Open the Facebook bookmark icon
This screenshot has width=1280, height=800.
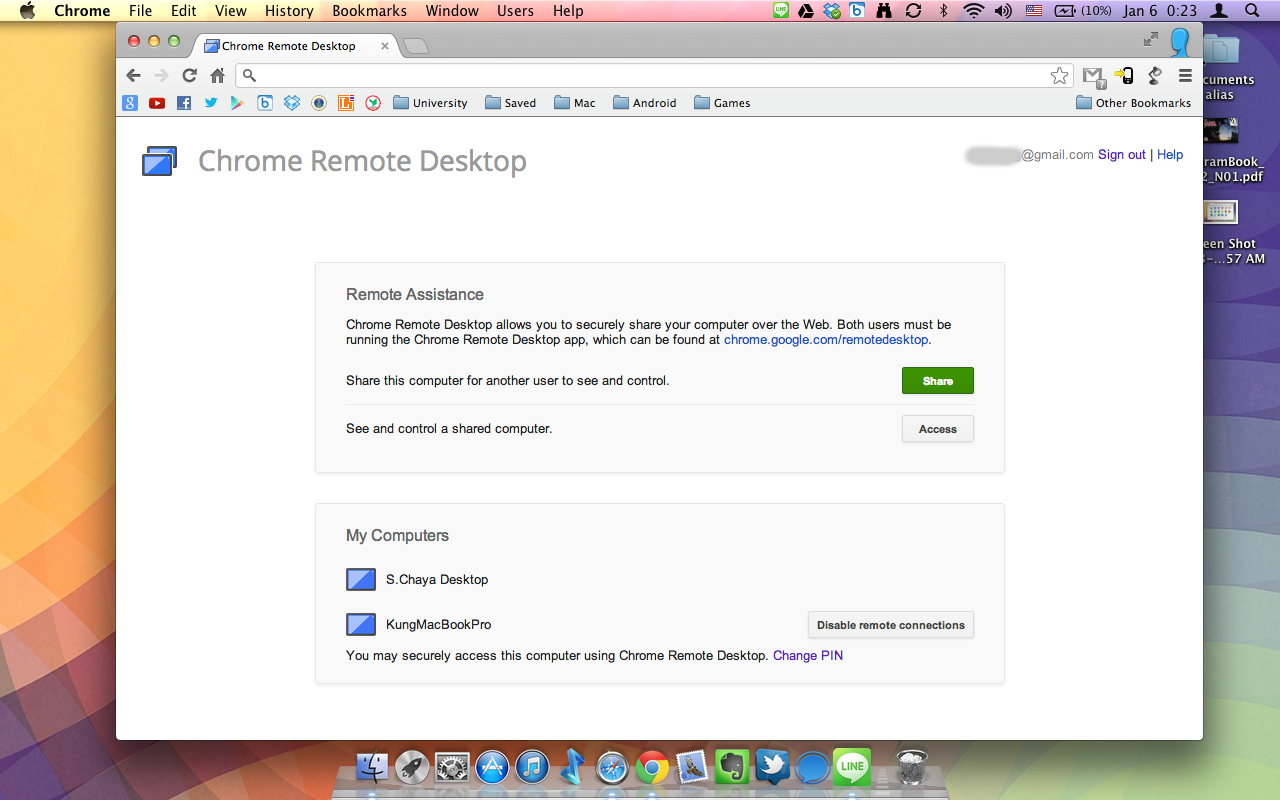[x=184, y=103]
